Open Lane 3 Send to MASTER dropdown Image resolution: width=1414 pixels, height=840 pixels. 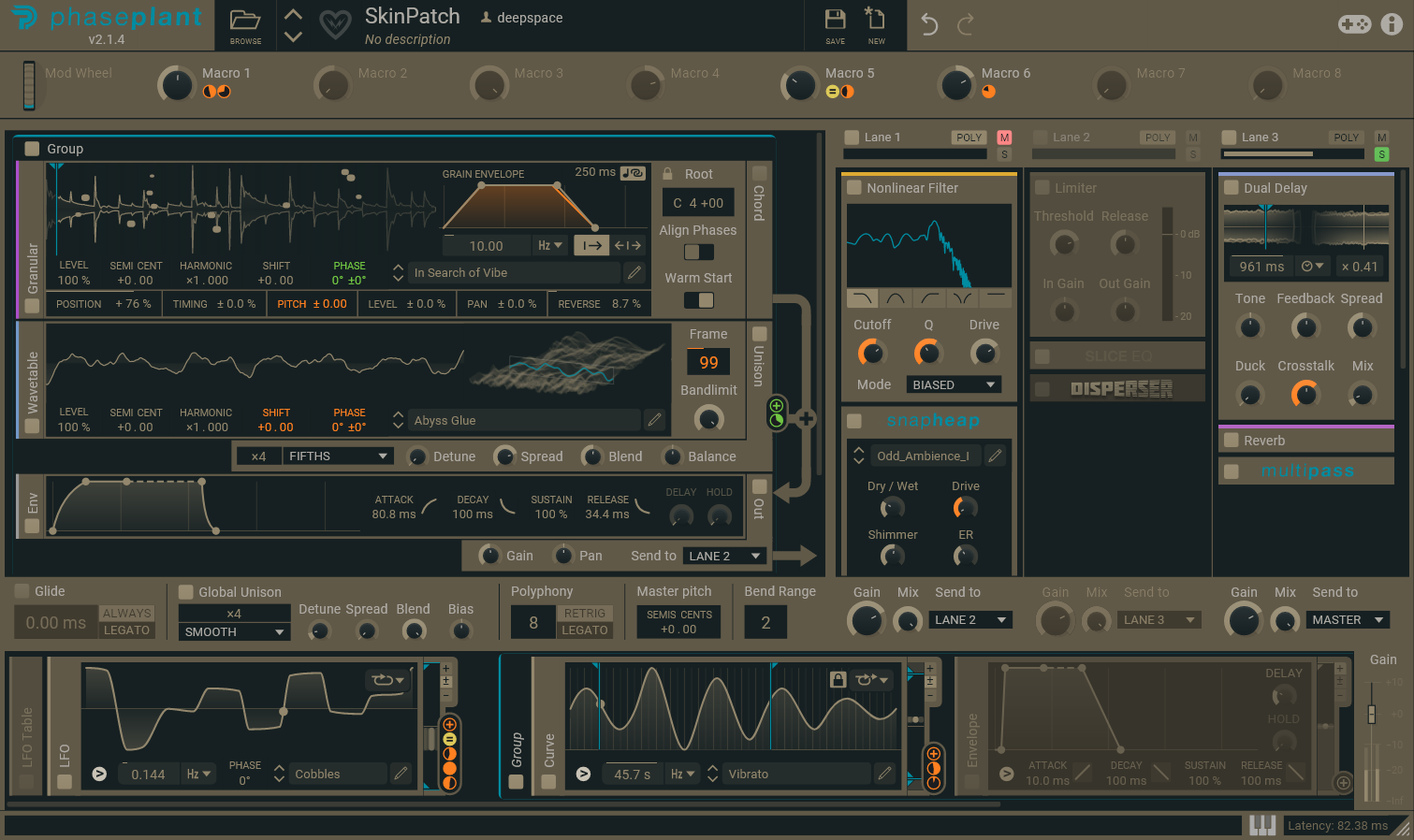(1348, 620)
